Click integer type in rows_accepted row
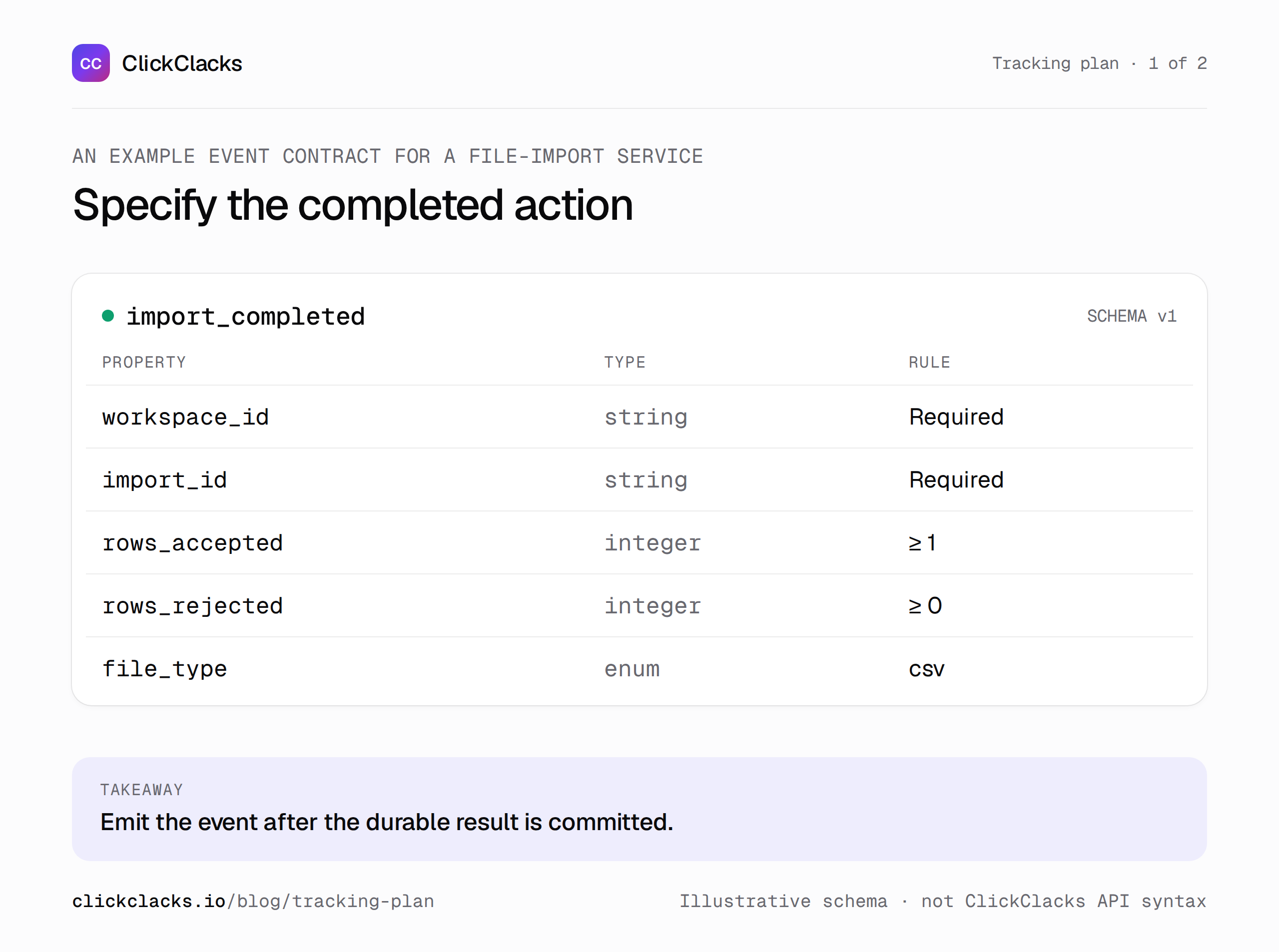 652,543
